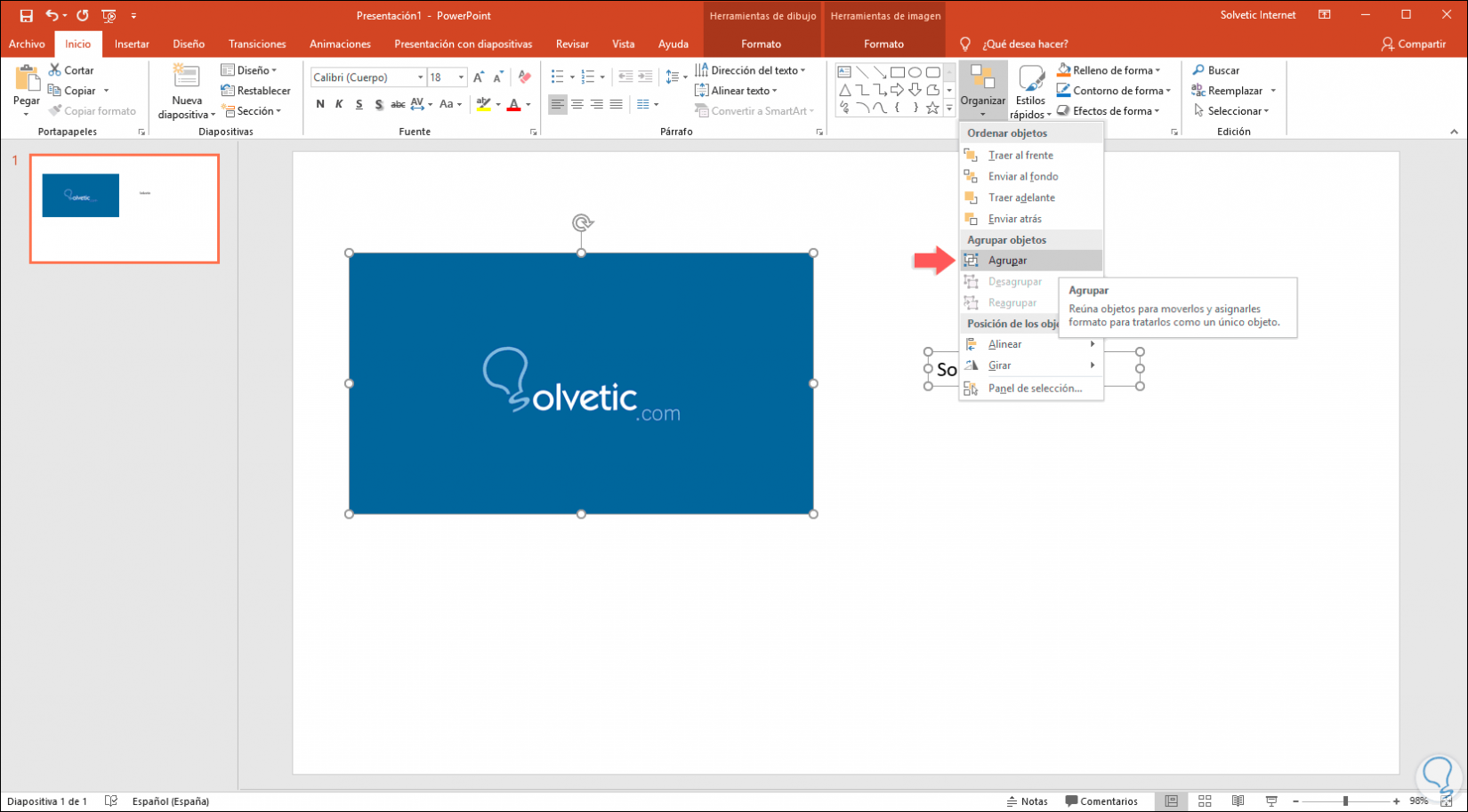The image size is (1468, 812).
Task: Select Agrupar in the Organizar menu
Action: (x=1007, y=261)
